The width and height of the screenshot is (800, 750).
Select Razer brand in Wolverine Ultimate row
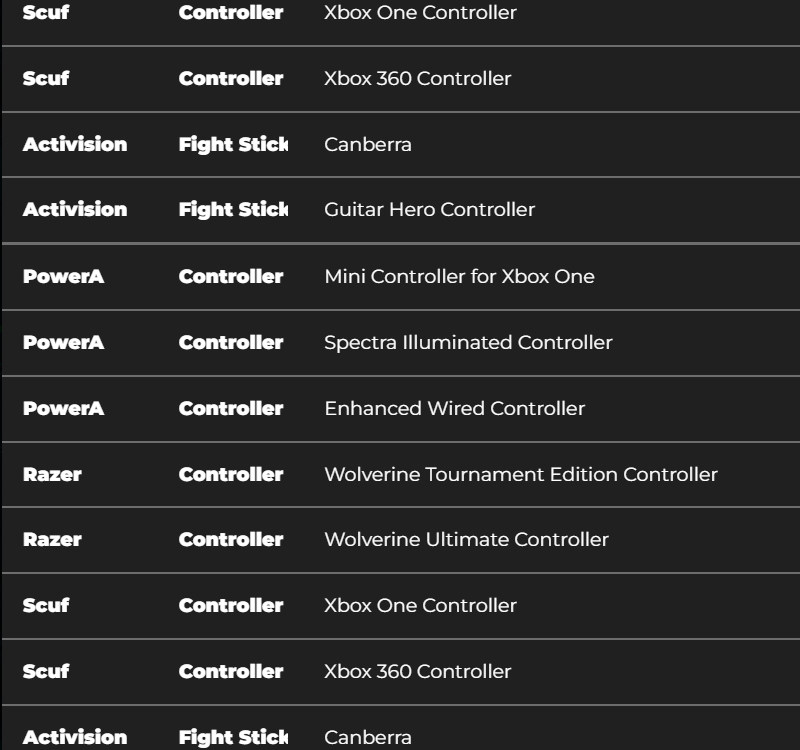pyautogui.click(x=52, y=539)
